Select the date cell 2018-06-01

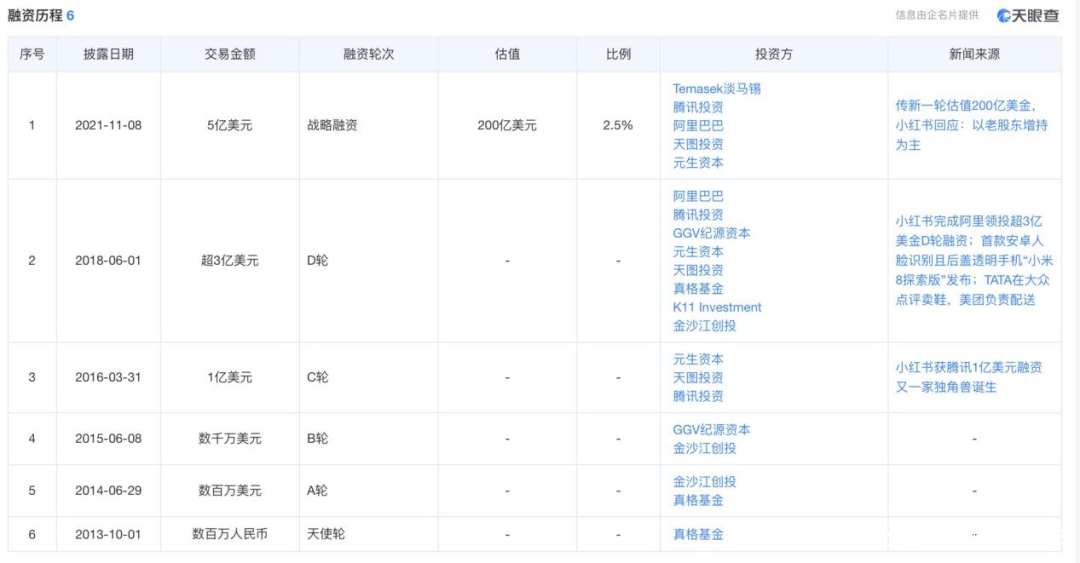coord(108,260)
